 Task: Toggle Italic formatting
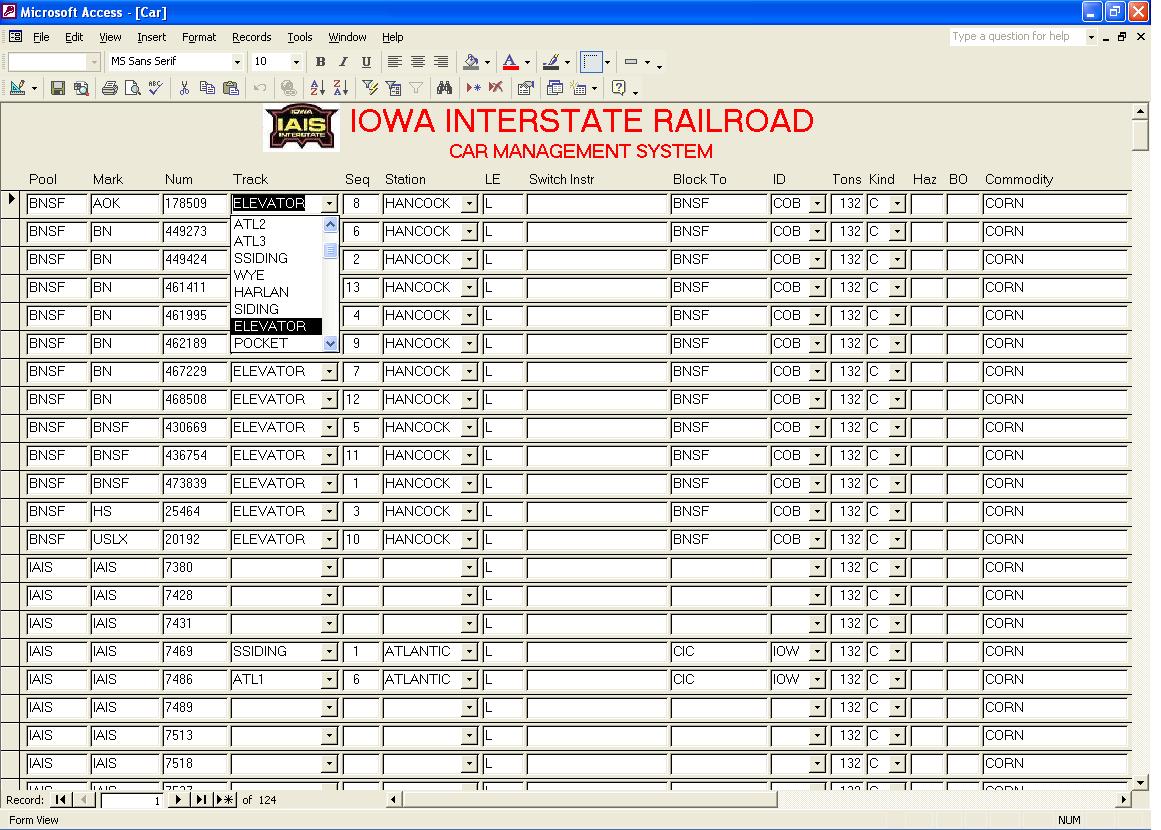click(x=343, y=62)
